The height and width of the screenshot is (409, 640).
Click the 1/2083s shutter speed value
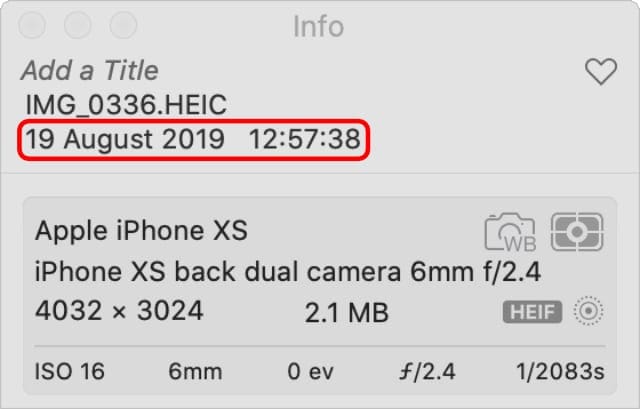click(560, 372)
